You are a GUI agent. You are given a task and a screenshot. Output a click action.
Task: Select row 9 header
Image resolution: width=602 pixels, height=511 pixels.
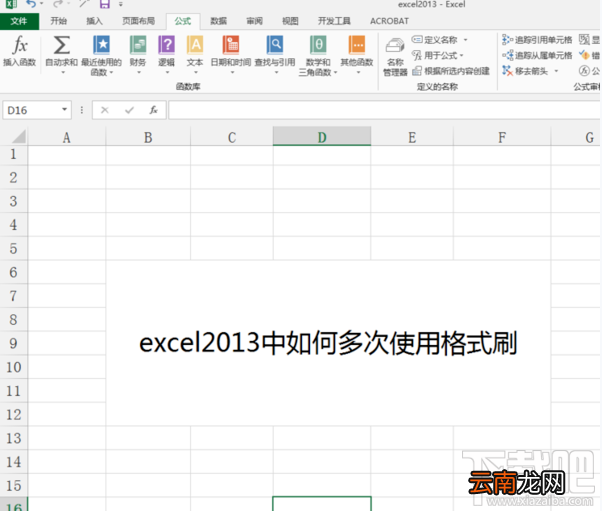pyautogui.click(x=14, y=343)
